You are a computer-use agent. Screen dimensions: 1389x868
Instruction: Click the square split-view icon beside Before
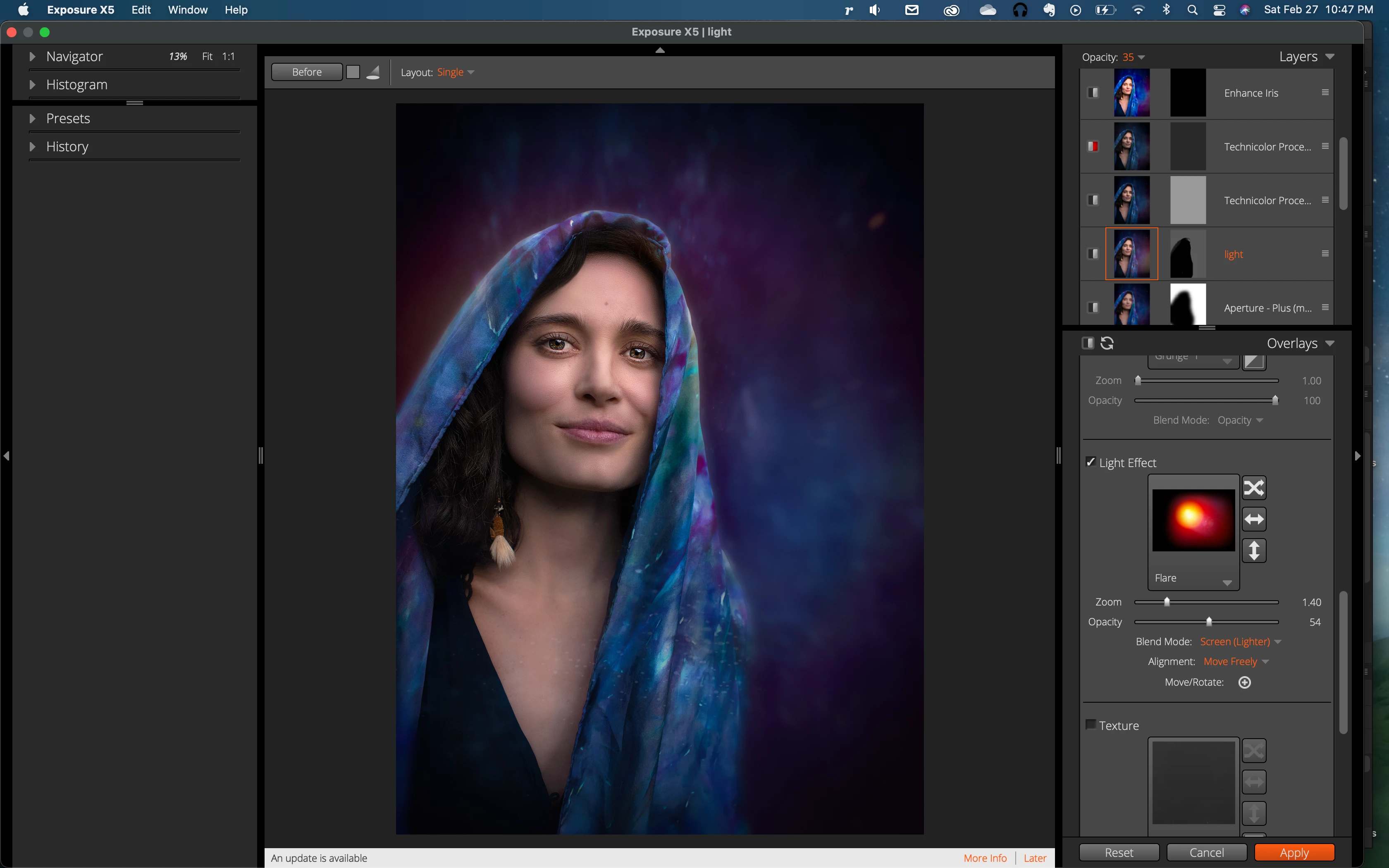[353, 72]
